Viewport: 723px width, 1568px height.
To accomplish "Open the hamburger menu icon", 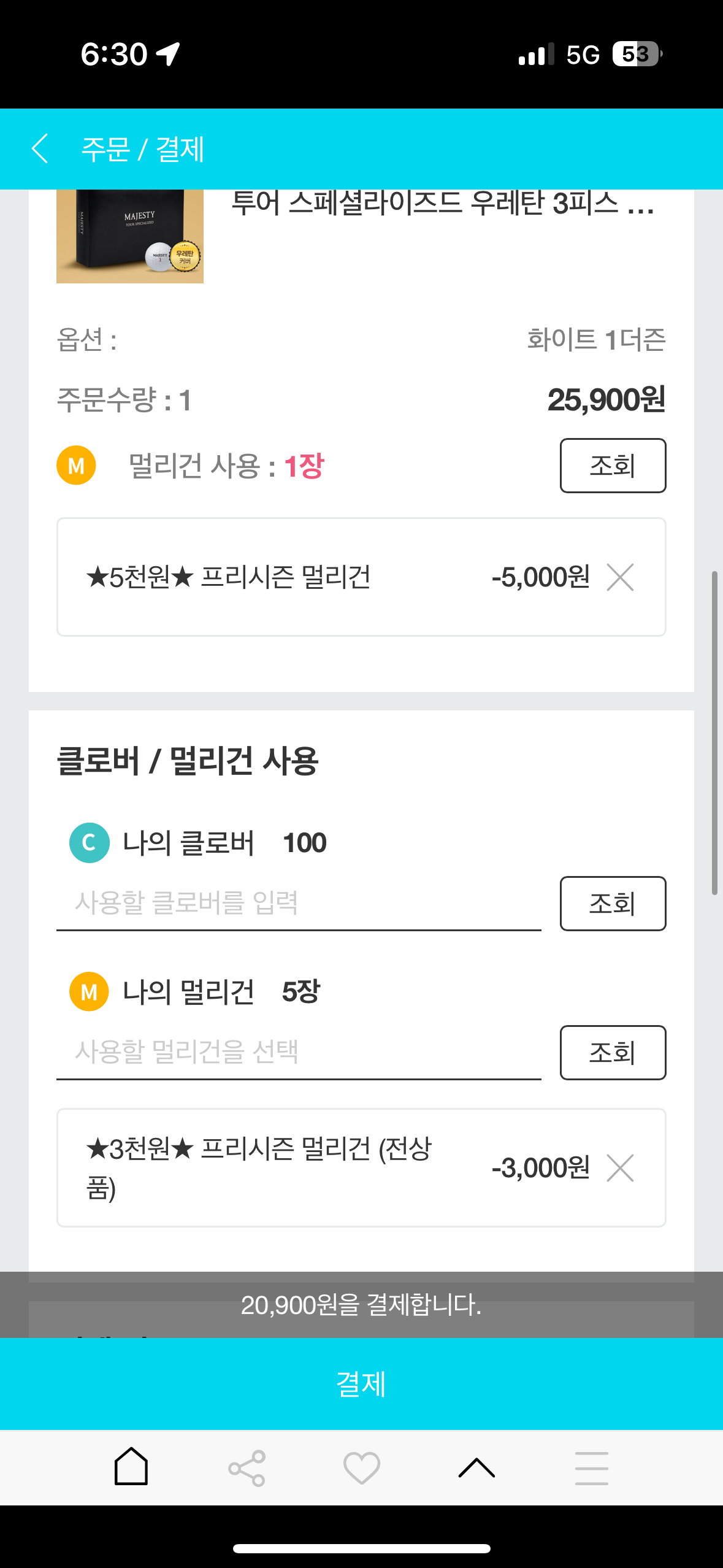I will click(x=592, y=1468).
